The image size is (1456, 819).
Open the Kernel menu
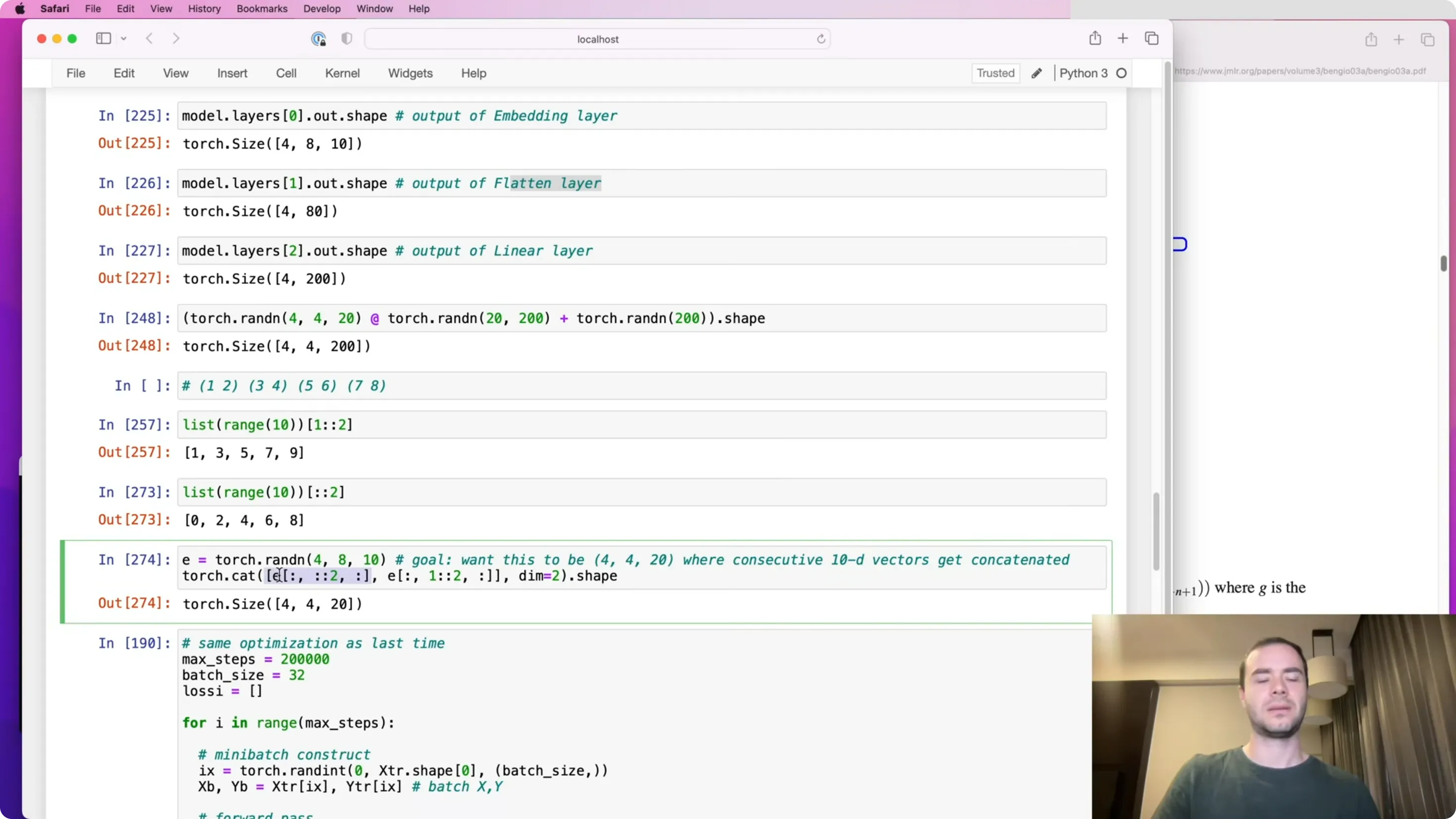[x=342, y=73]
